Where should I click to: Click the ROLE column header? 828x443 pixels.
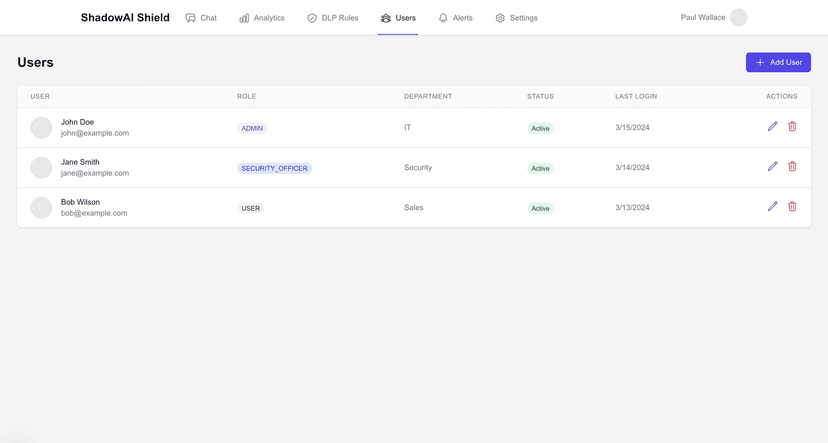(x=247, y=96)
